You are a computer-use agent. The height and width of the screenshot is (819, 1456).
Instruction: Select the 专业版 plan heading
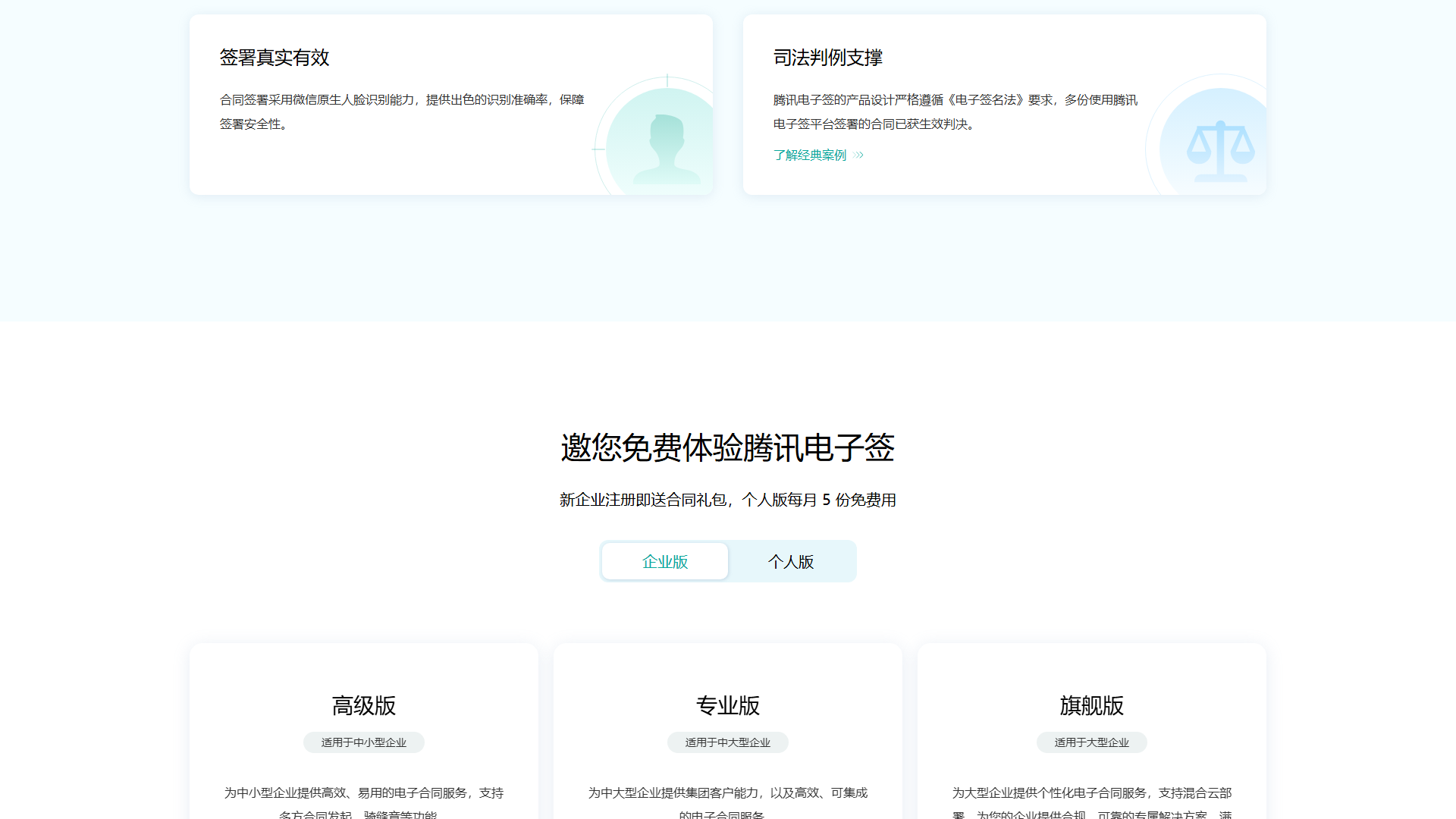click(x=728, y=705)
